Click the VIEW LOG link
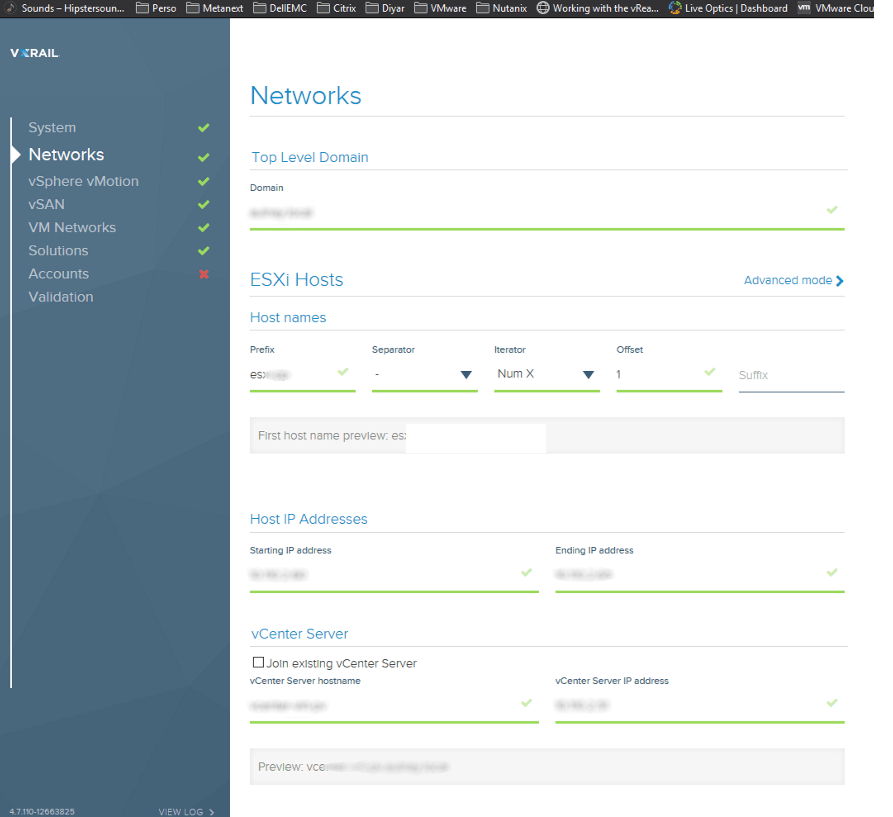Image resolution: width=893 pixels, height=817 pixels. (186, 812)
